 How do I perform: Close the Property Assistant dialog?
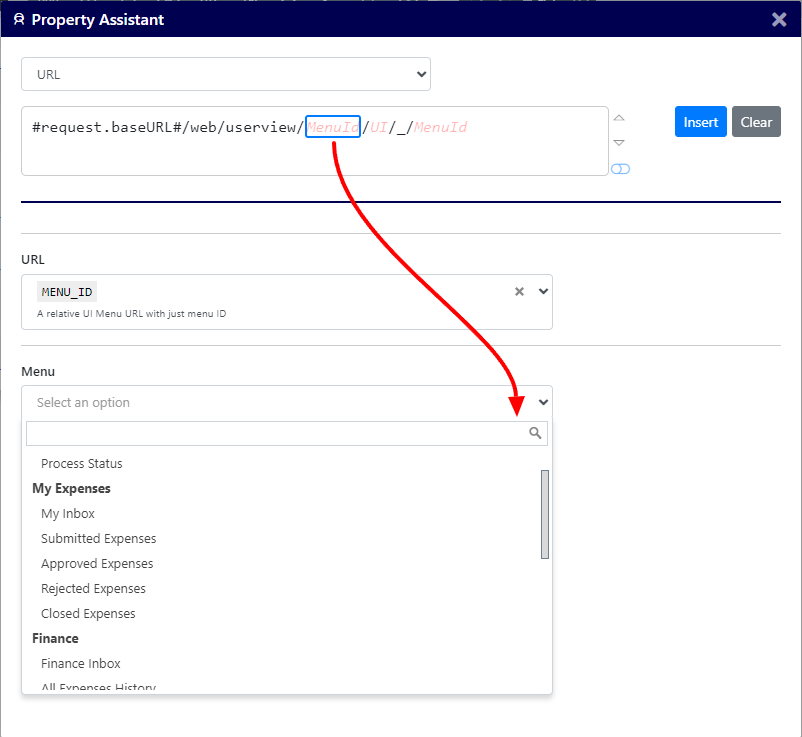point(779,19)
